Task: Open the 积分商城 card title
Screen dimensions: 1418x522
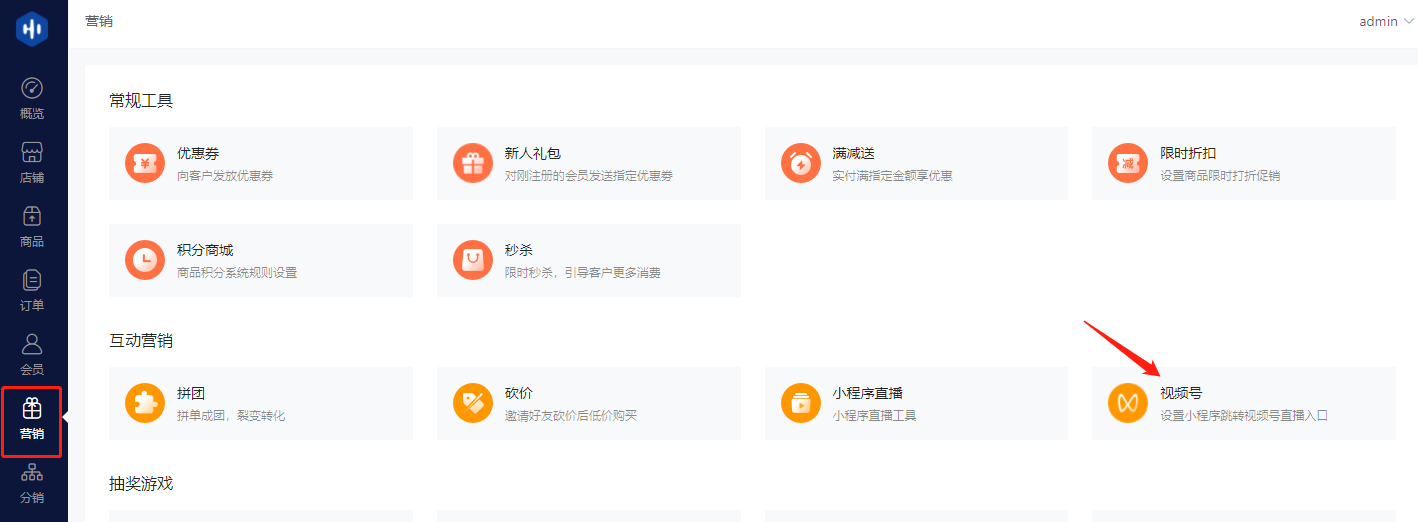Action: tap(205, 250)
